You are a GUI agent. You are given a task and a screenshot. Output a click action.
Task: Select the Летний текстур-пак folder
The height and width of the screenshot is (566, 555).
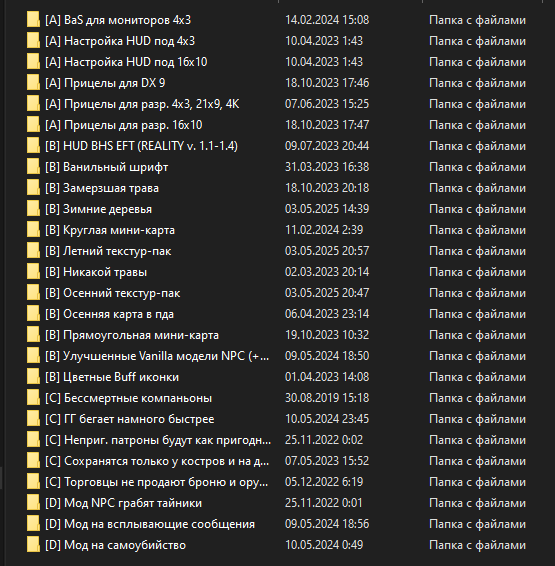[x=108, y=251]
